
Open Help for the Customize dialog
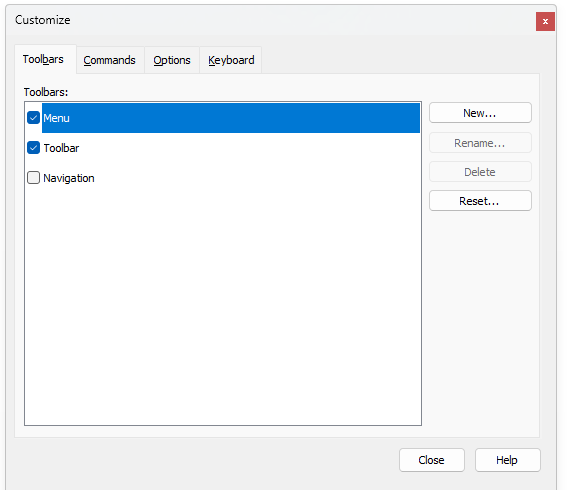tap(507, 460)
